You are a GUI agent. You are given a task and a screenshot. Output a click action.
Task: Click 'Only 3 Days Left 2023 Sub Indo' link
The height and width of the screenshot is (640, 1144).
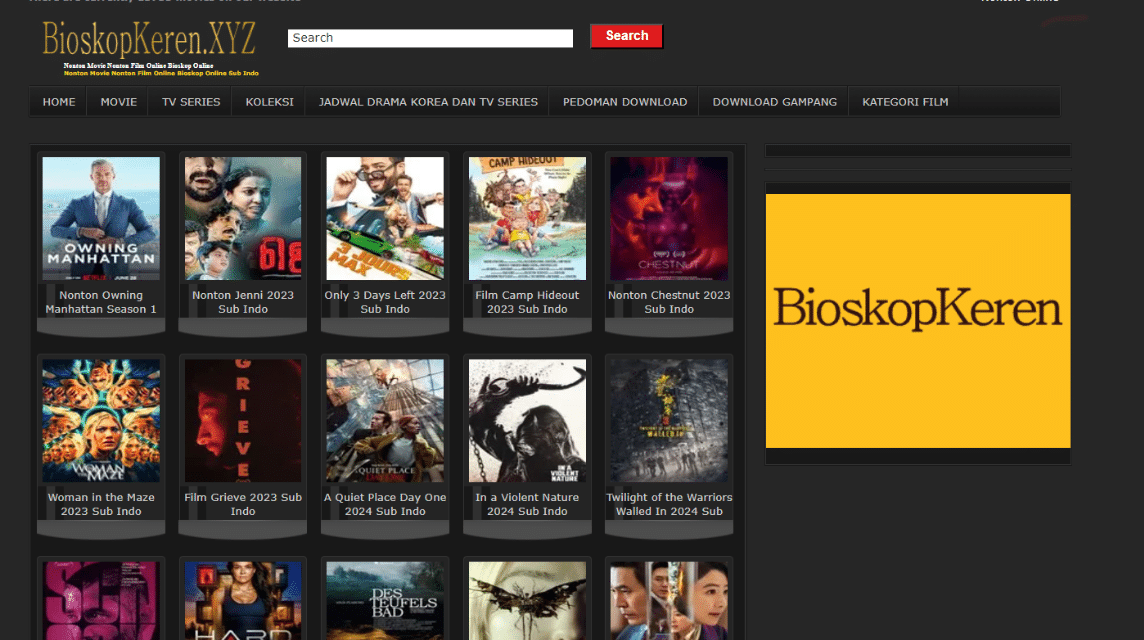tap(384, 302)
